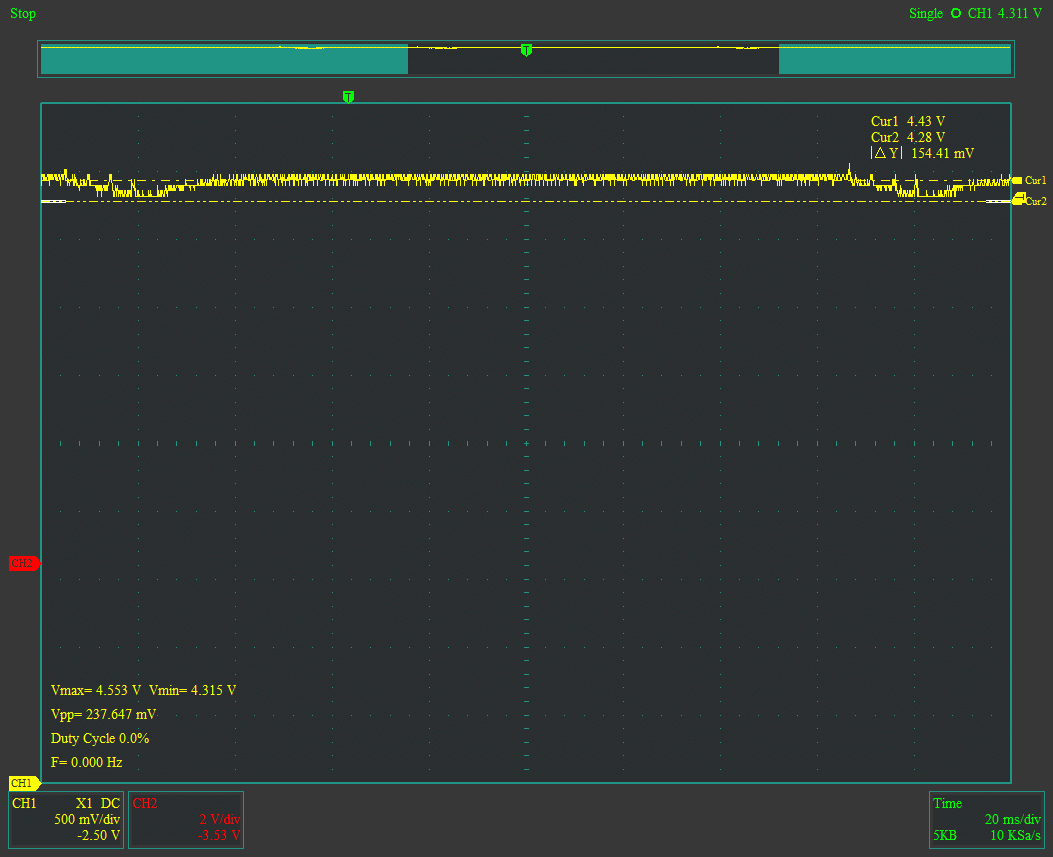Click the left teal region of overview bar
The width and height of the screenshot is (1053, 857).
click(x=224, y=59)
